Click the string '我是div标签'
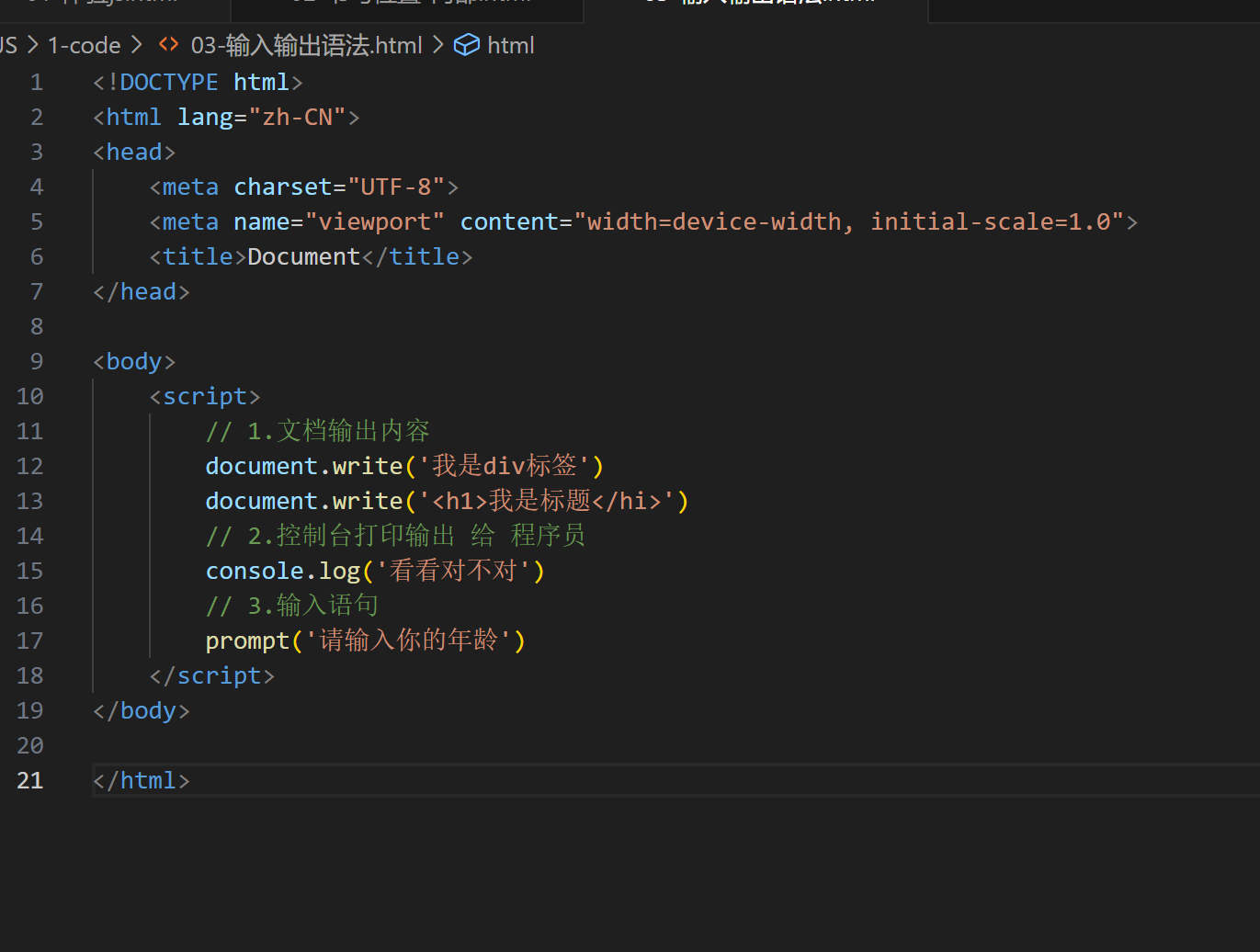The height and width of the screenshot is (952, 1260). pos(504,466)
